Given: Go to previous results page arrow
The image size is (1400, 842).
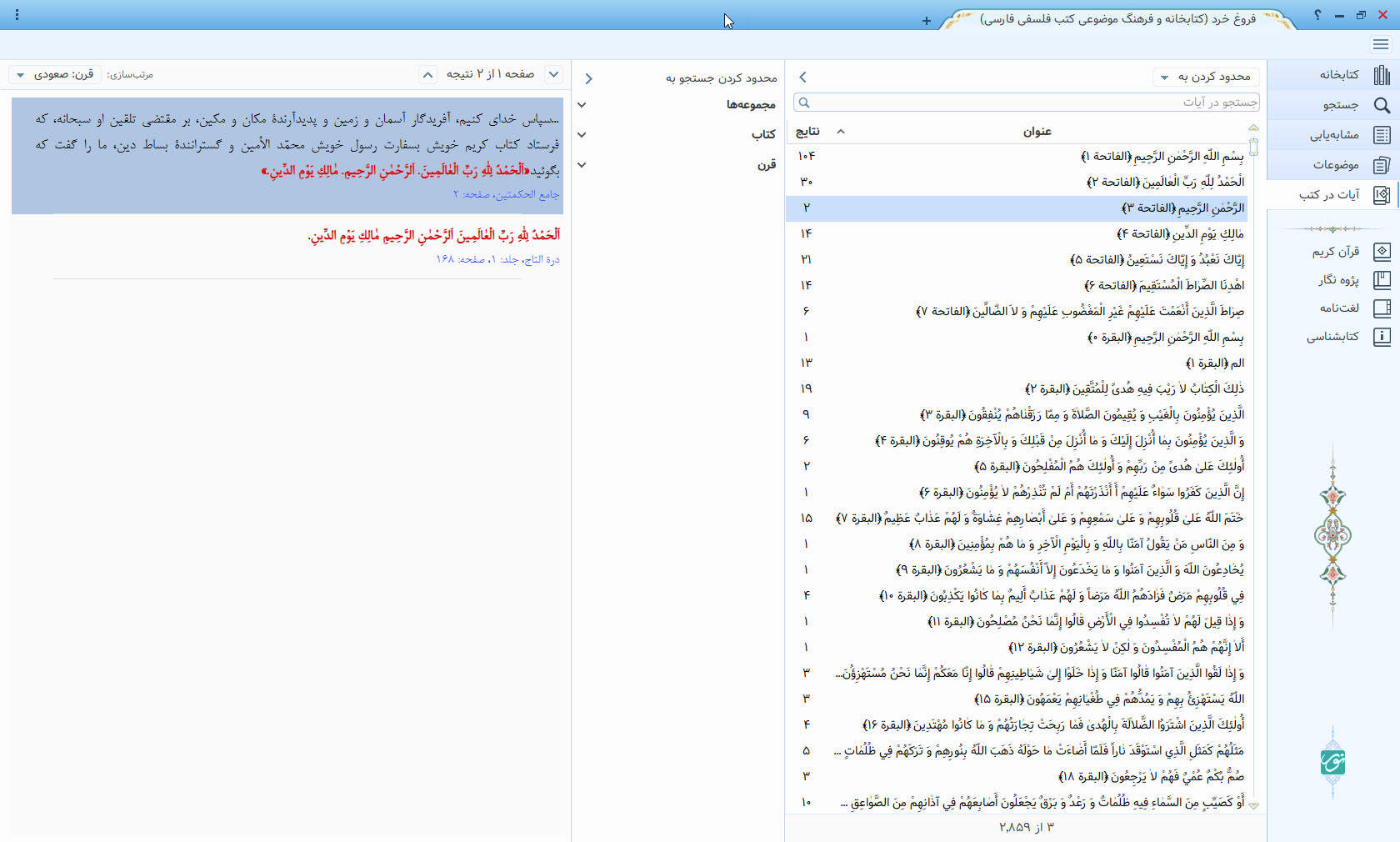Looking at the screenshot, I should click(427, 74).
